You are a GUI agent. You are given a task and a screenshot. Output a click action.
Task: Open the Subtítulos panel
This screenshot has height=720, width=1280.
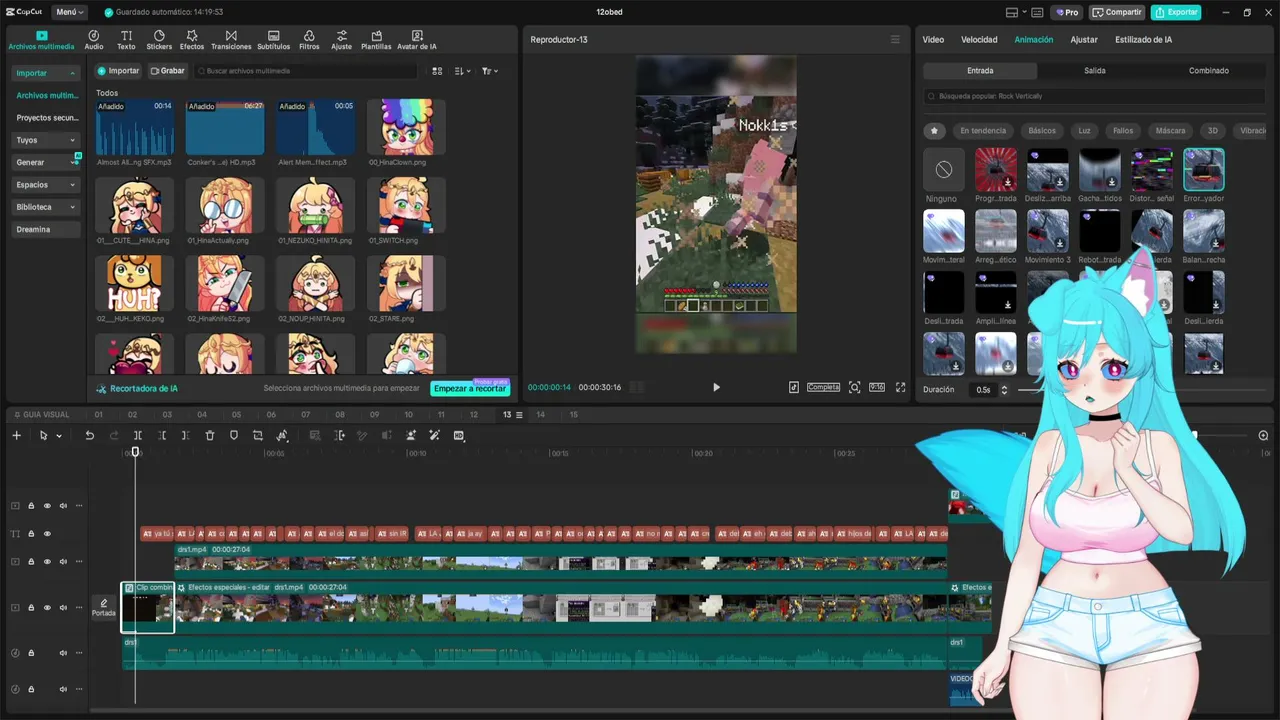click(274, 40)
